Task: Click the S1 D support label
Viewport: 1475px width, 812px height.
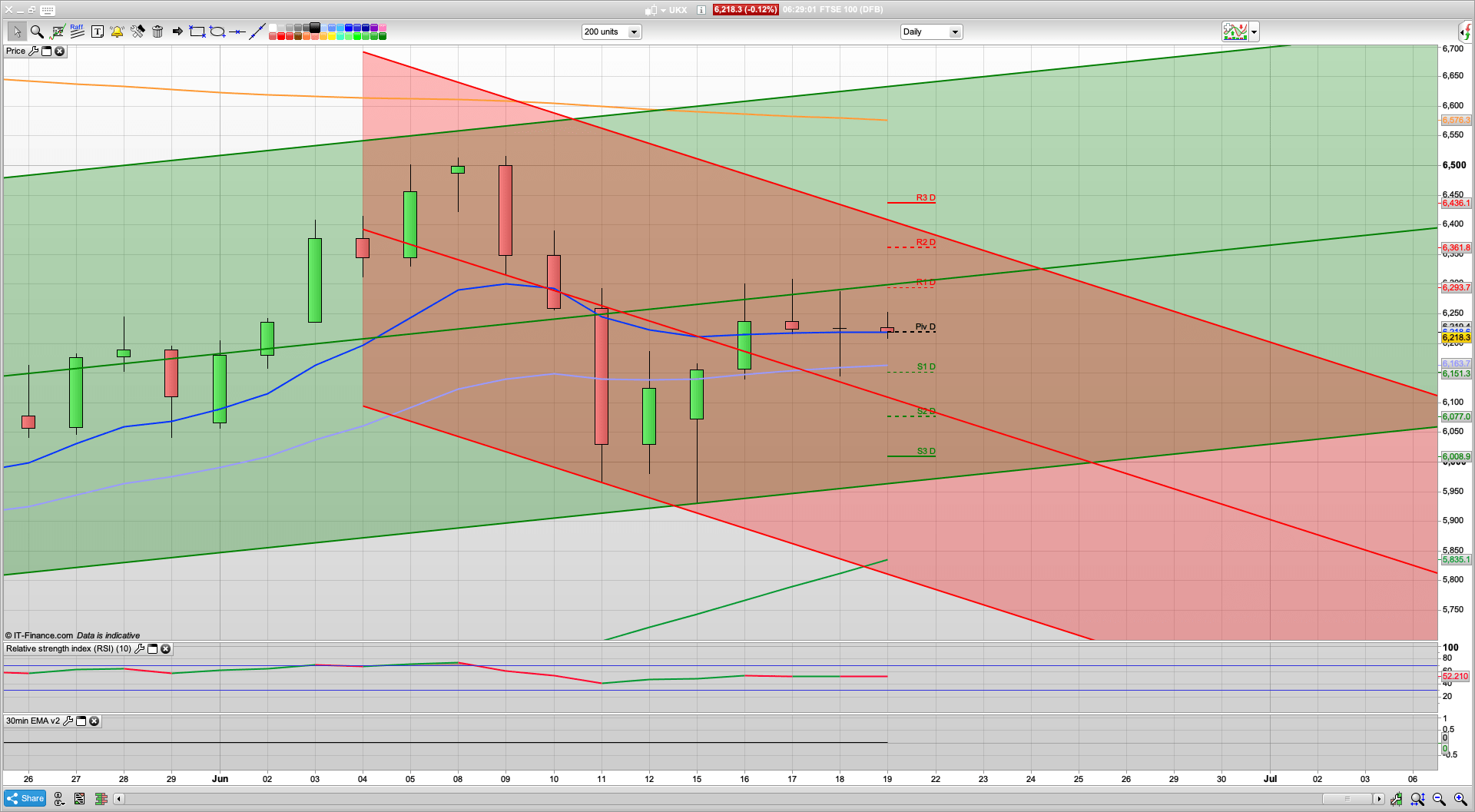Action: 926,367
